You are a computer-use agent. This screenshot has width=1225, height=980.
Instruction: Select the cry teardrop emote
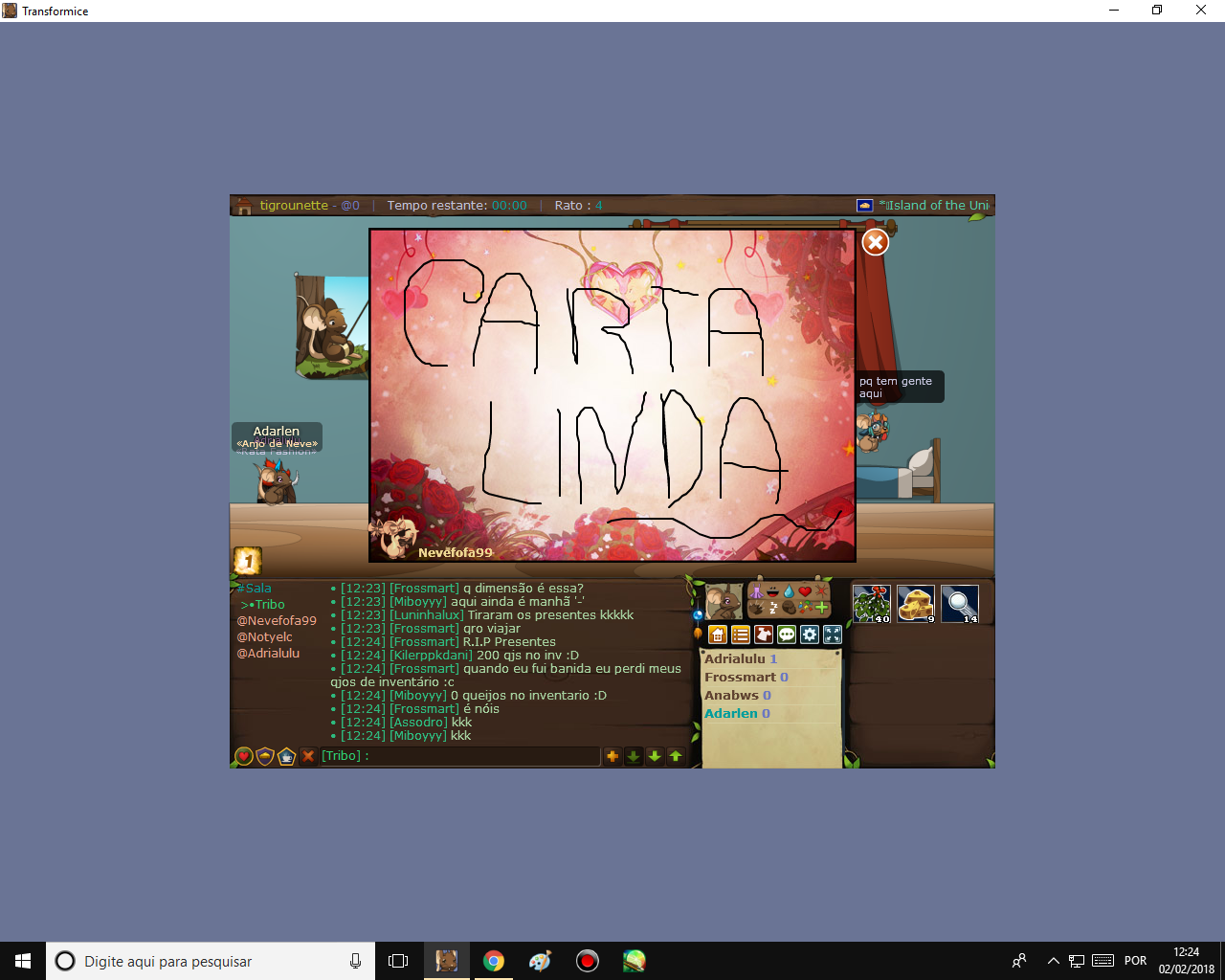pyautogui.click(x=789, y=591)
